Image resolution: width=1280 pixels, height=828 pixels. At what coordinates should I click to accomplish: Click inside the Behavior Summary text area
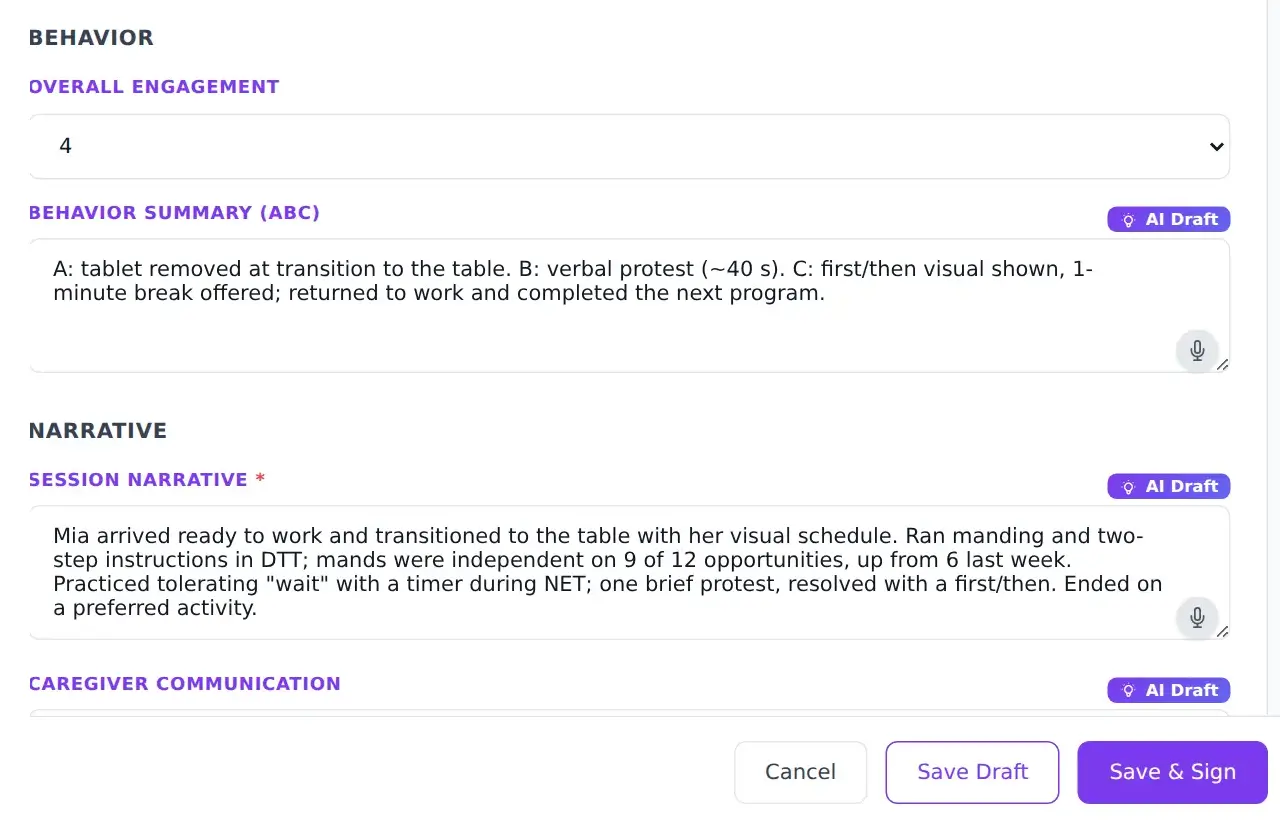[629, 306]
